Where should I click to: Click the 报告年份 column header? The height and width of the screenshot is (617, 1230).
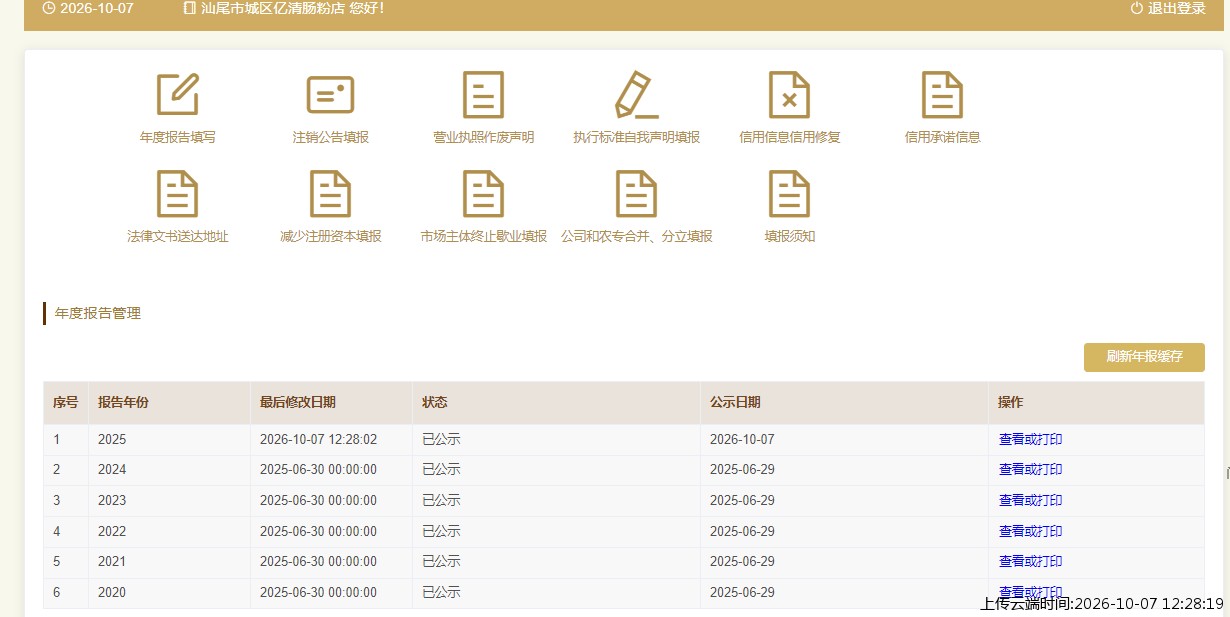[123, 402]
